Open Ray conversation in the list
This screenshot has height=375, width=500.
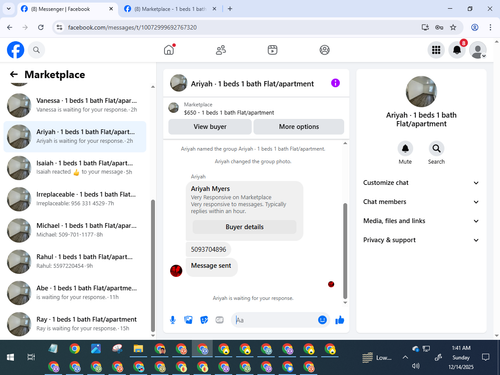pos(75,324)
